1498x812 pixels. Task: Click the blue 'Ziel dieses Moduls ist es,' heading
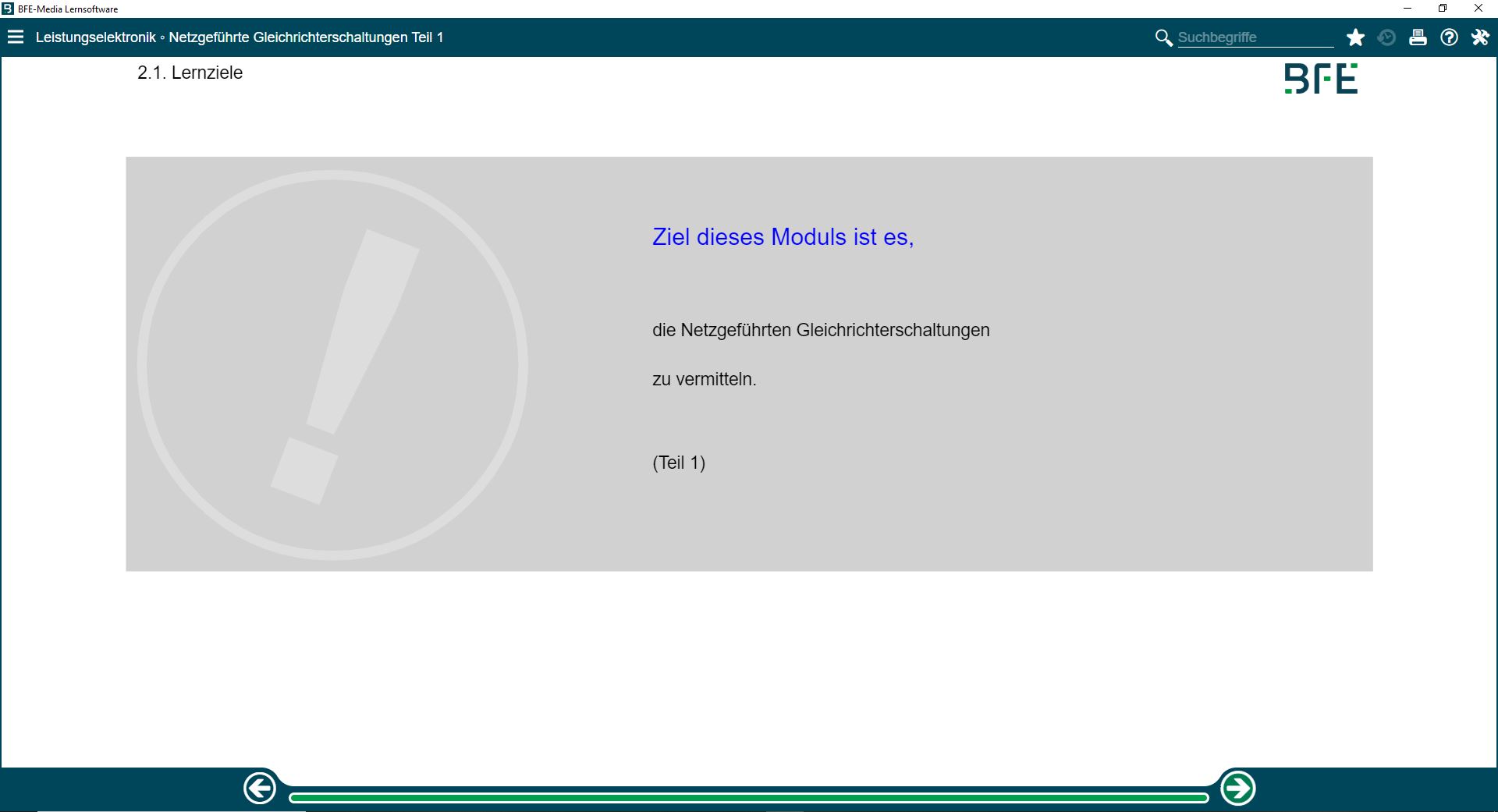(783, 237)
